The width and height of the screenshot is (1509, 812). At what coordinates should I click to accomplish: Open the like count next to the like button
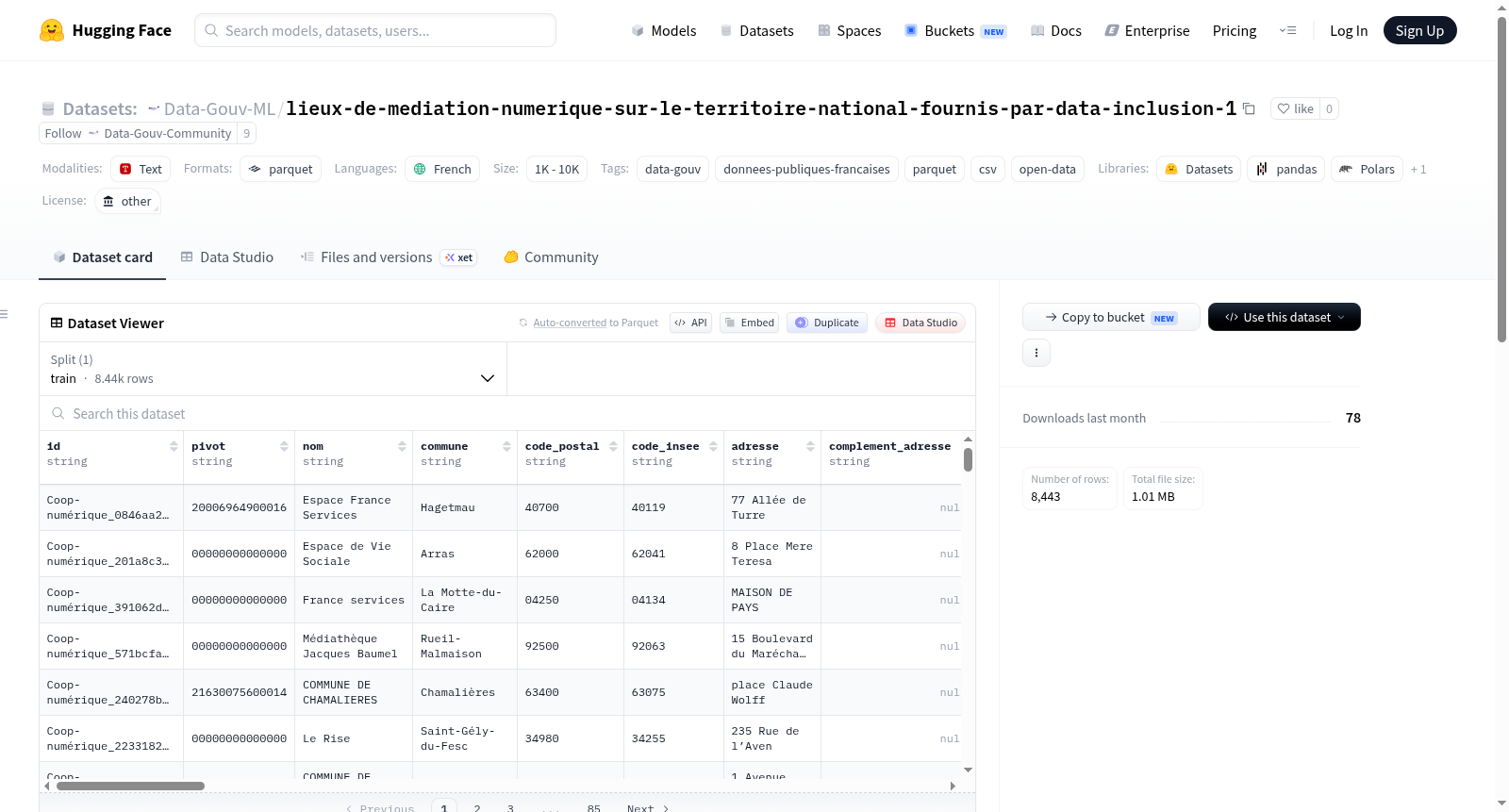1329,108
